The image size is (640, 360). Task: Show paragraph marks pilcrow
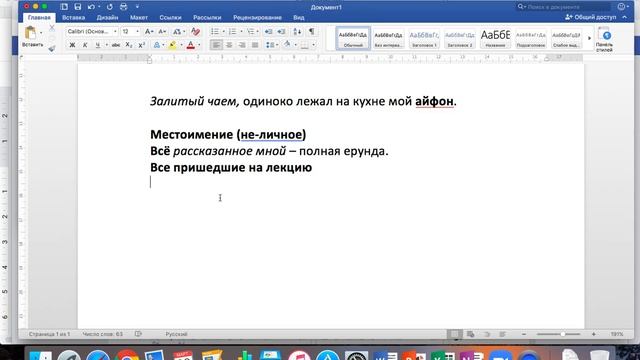tap(311, 31)
